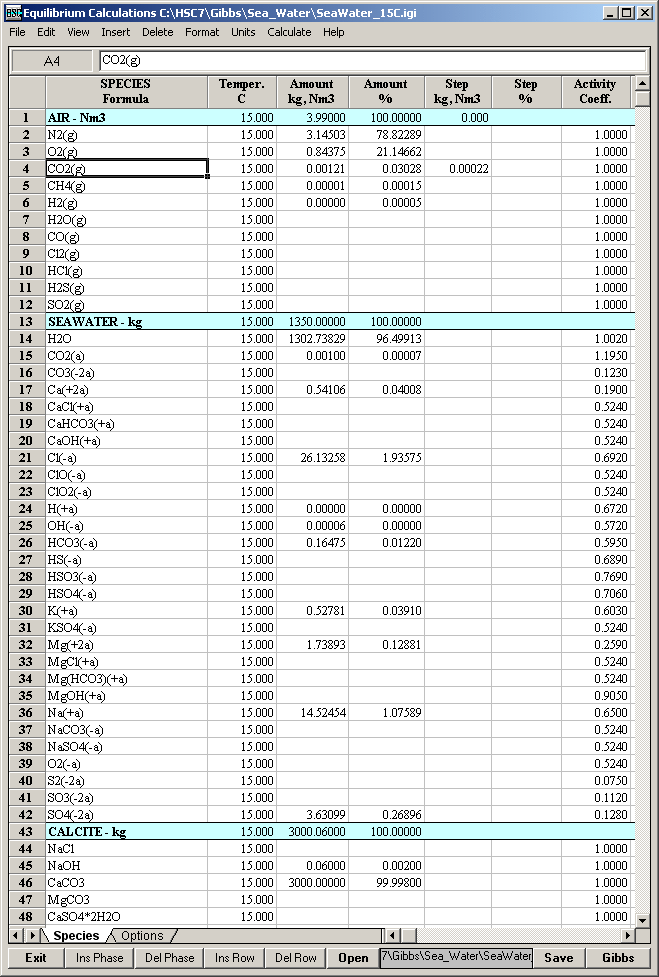The height and width of the screenshot is (977, 659).
Task: Open the Format menu
Action: 202,32
